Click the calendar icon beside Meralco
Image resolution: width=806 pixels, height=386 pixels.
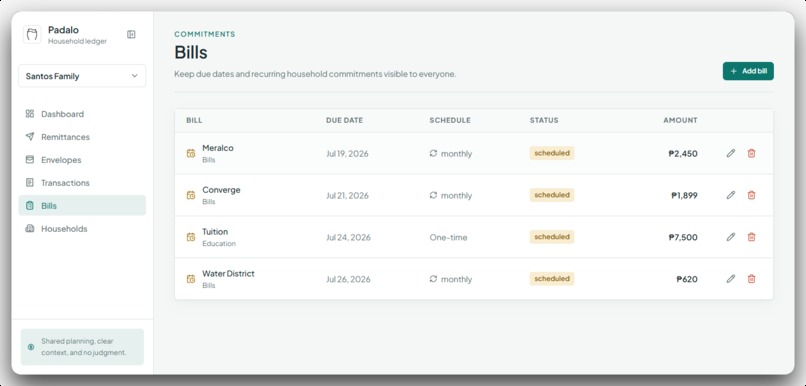point(191,153)
